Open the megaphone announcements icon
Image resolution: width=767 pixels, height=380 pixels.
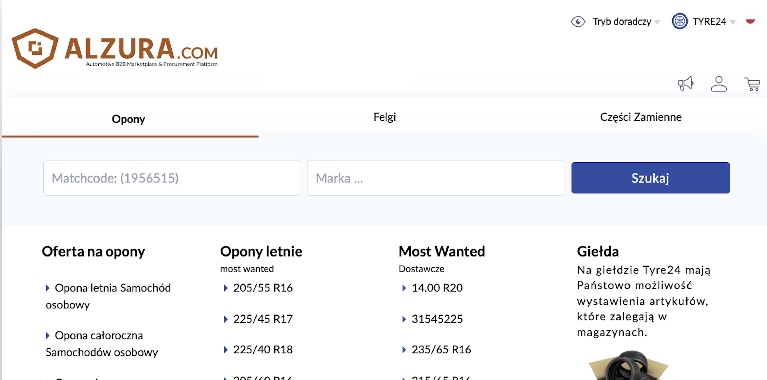point(686,84)
